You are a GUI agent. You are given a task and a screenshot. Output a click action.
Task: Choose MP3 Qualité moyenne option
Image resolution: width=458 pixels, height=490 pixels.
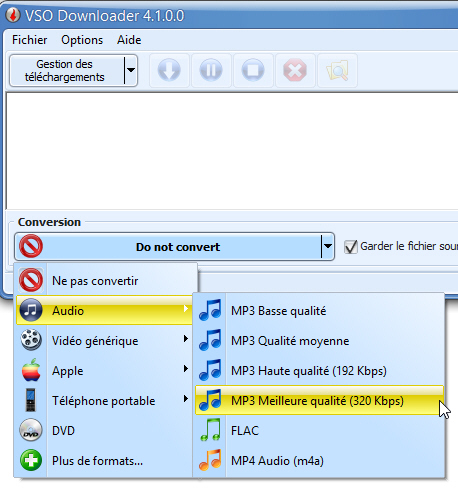tap(319, 340)
